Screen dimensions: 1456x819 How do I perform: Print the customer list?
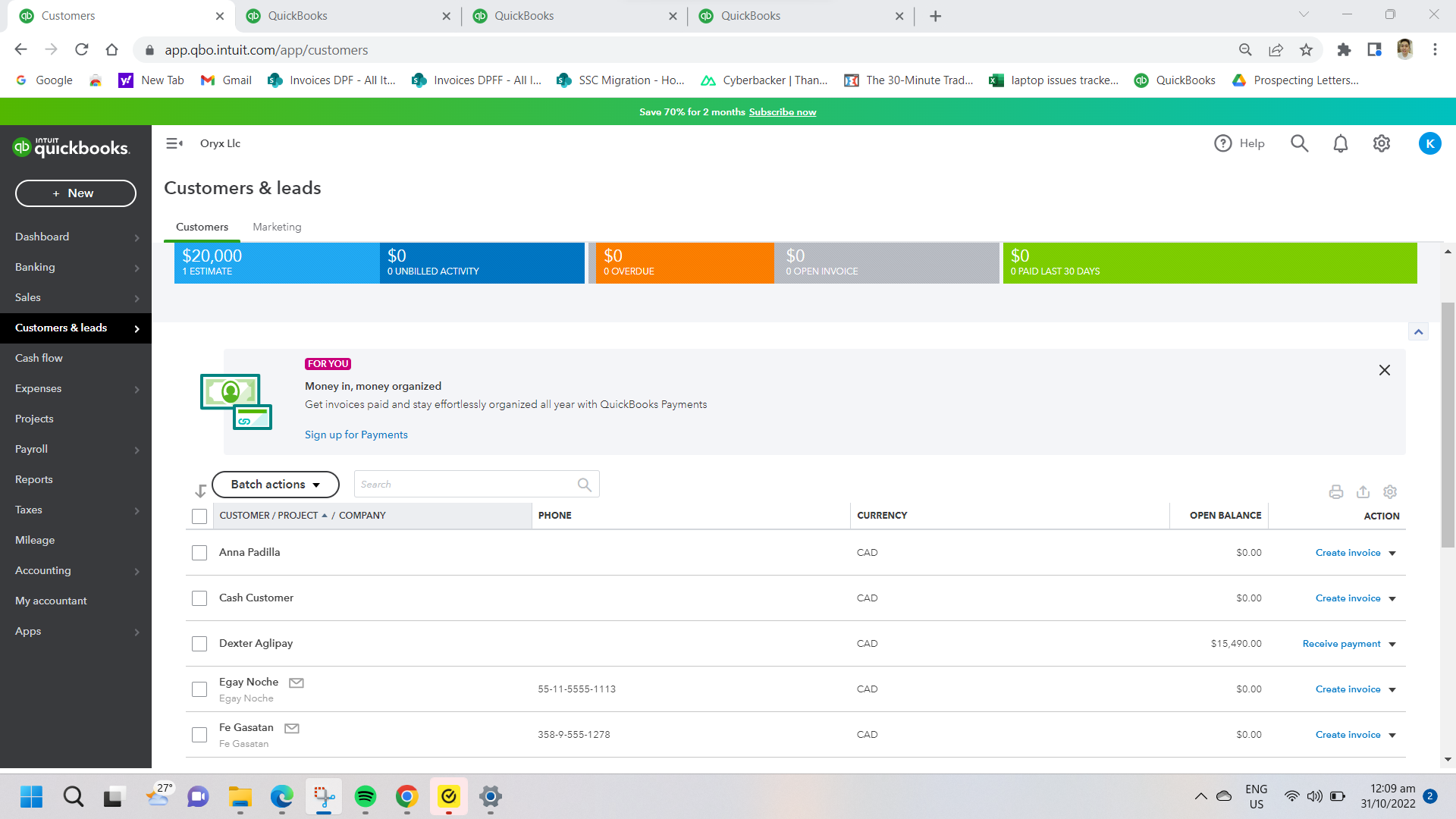(1335, 492)
